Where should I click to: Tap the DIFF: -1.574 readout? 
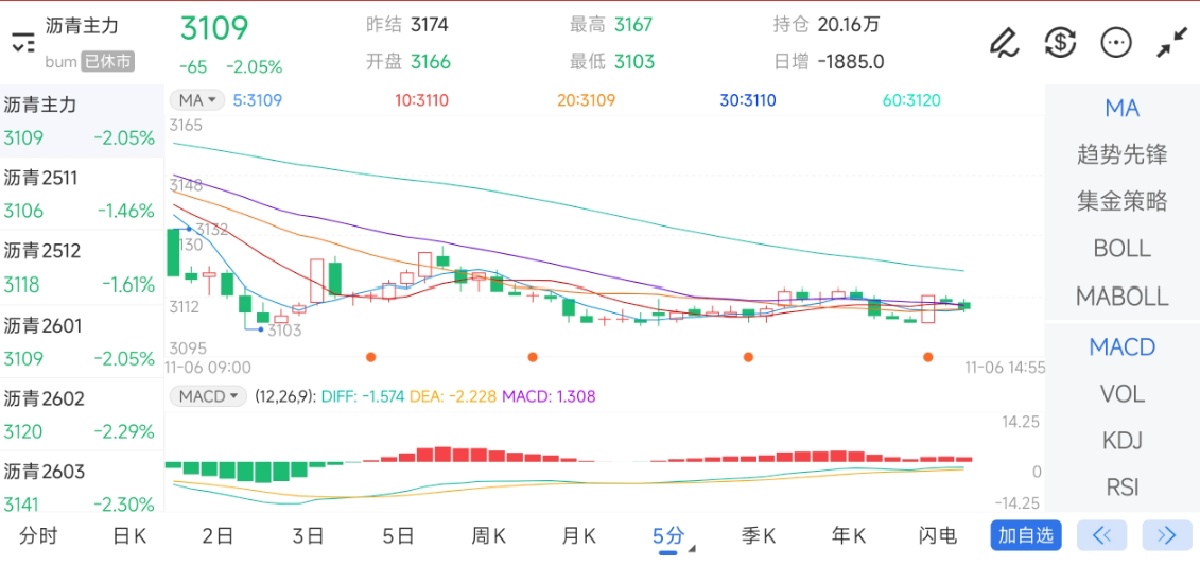pos(361,397)
